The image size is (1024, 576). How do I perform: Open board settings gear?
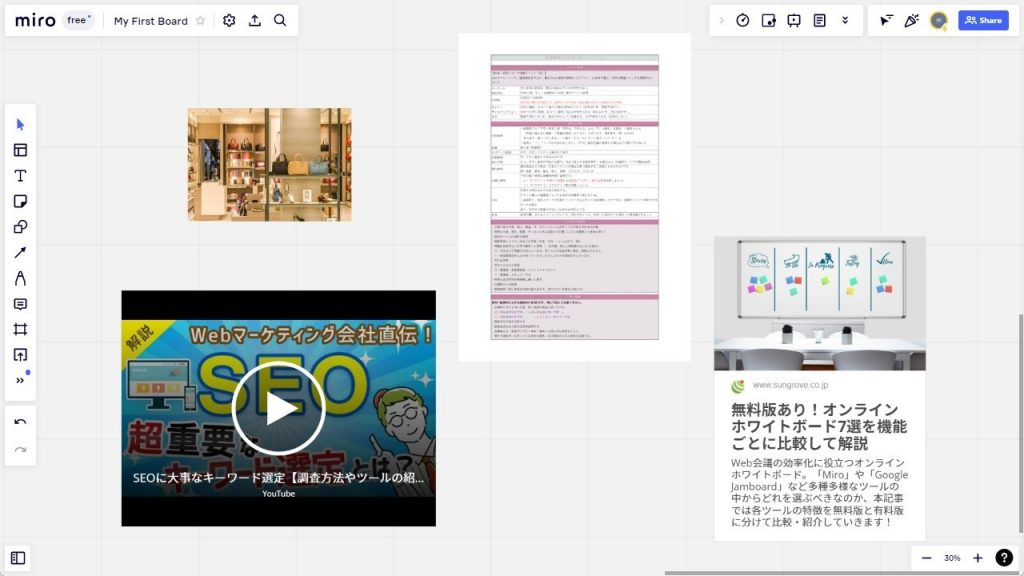[x=229, y=20]
